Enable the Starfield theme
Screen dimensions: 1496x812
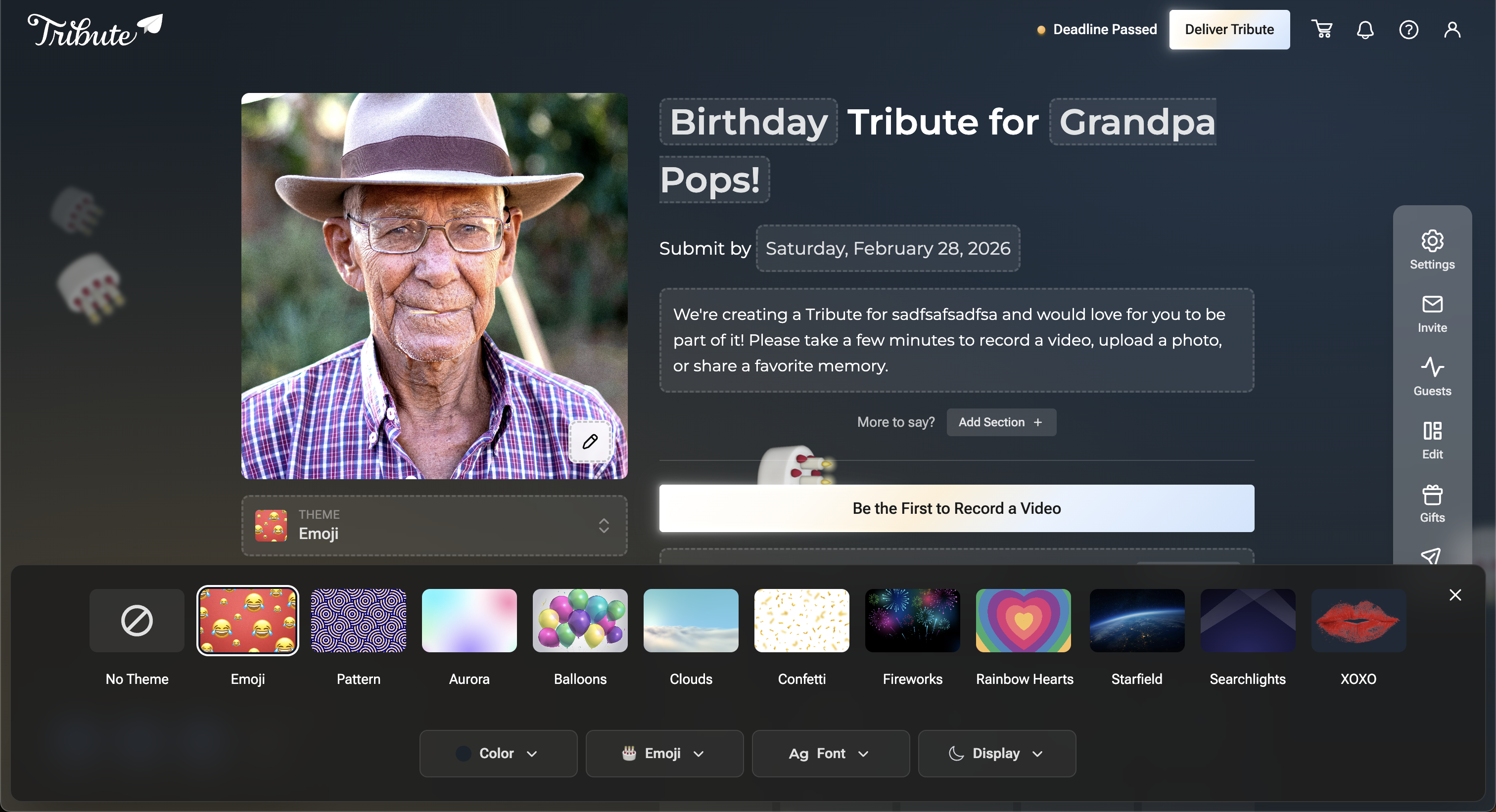(x=1136, y=621)
